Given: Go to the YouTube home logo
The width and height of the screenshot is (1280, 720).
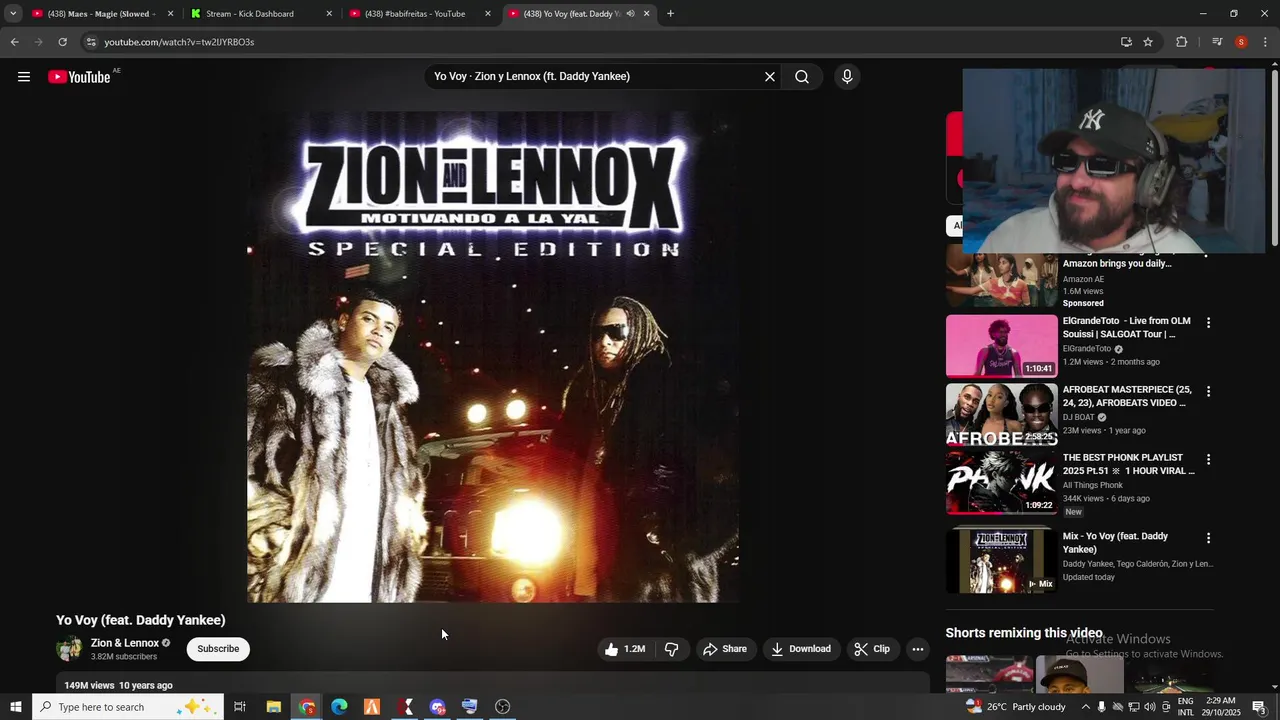Looking at the screenshot, I should tap(79, 77).
